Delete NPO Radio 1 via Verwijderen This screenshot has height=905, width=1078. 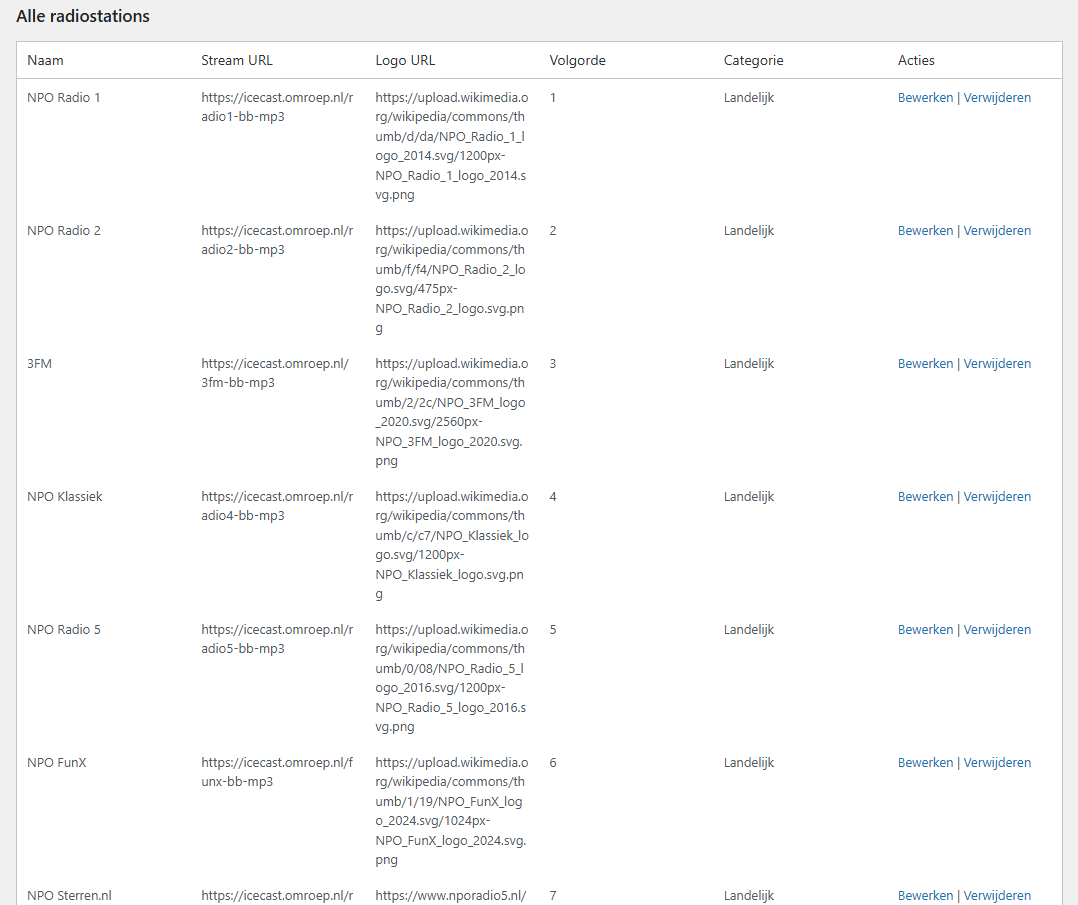coord(997,98)
